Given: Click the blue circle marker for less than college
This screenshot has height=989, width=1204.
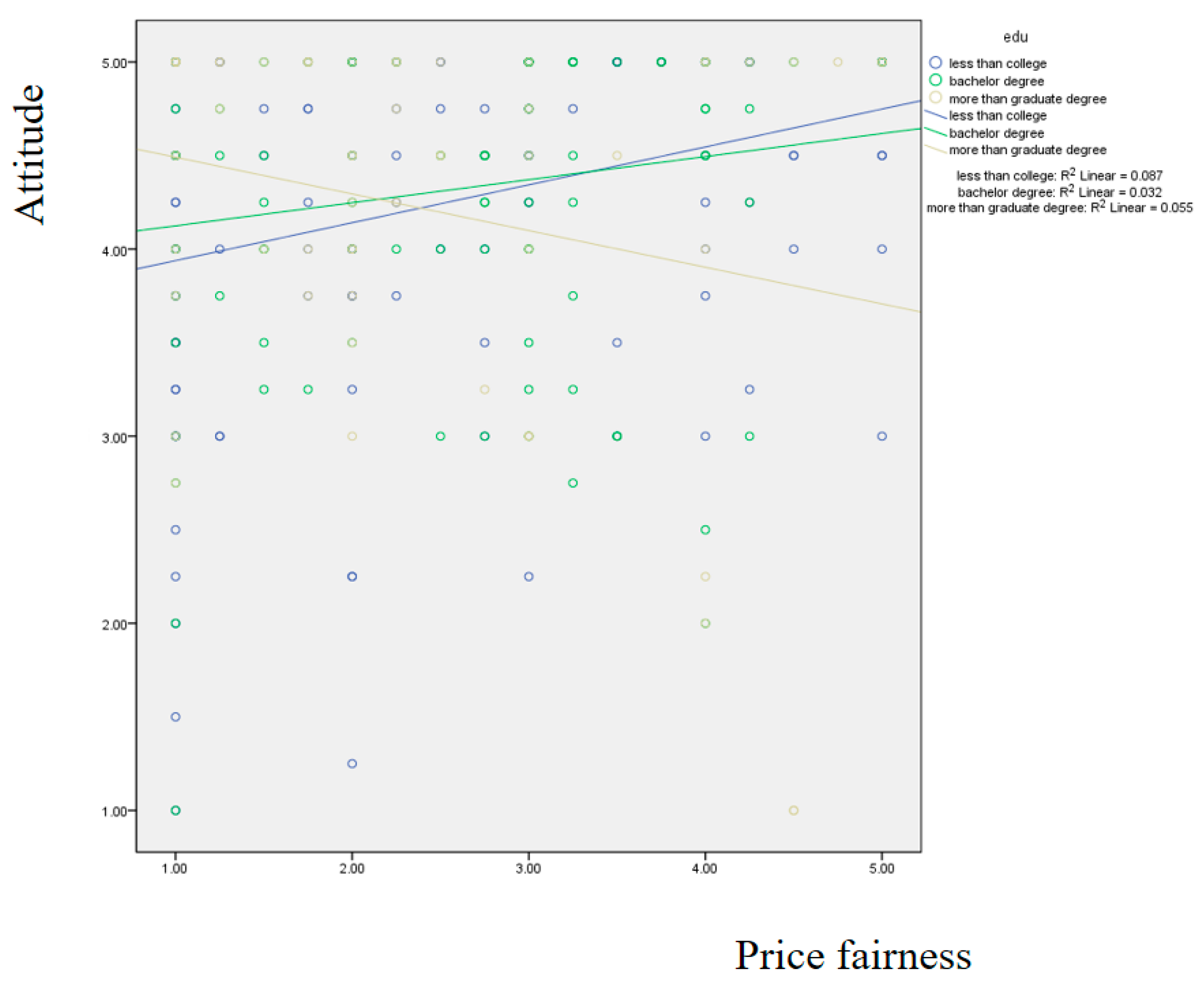Looking at the screenshot, I should click(x=935, y=62).
